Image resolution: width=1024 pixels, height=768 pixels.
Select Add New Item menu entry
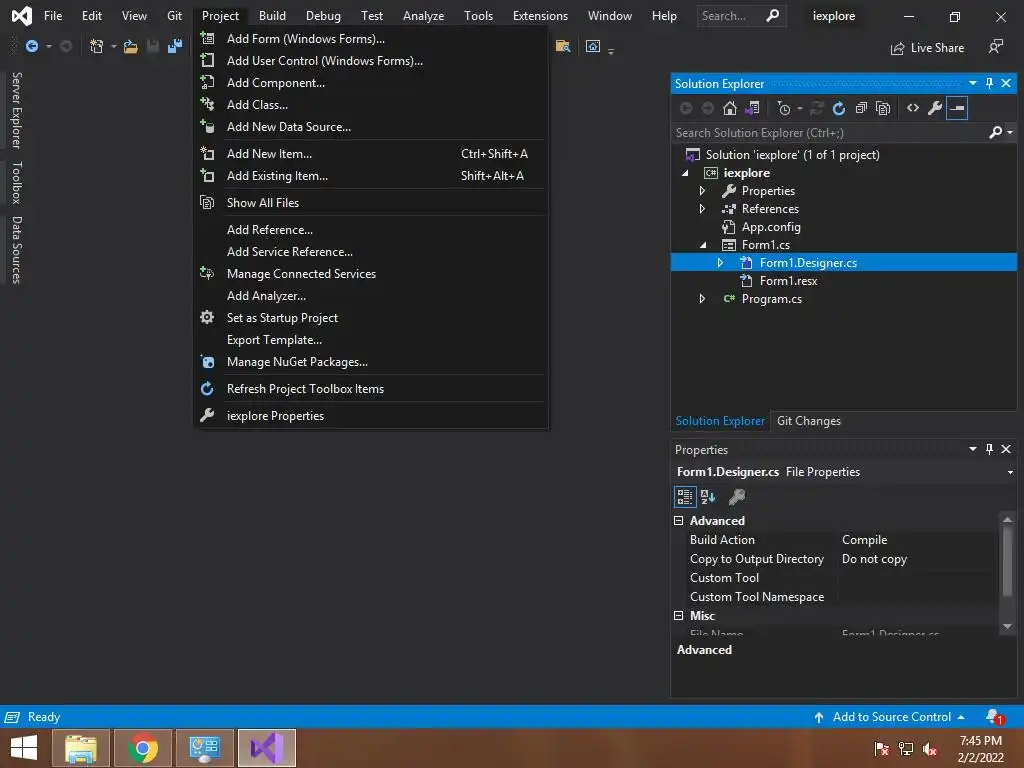(x=371, y=153)
